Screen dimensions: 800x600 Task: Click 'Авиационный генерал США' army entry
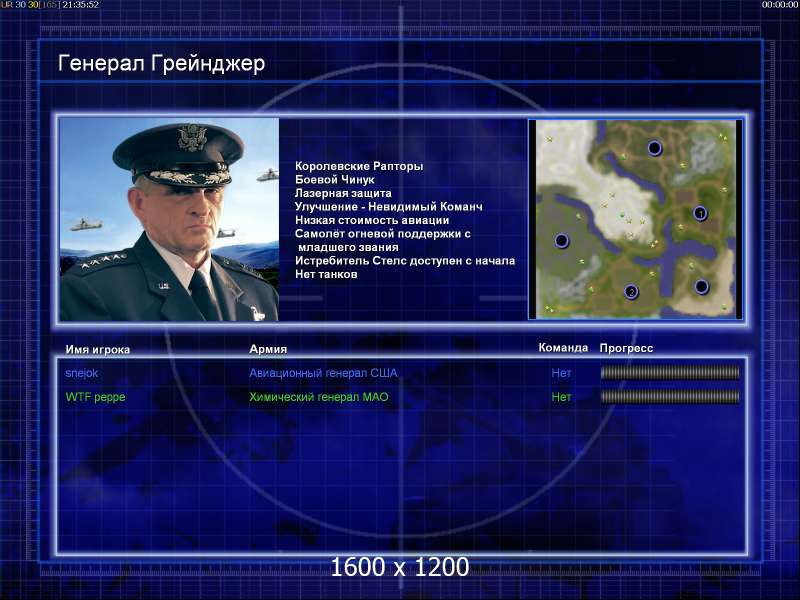click(x=323, y=373)
